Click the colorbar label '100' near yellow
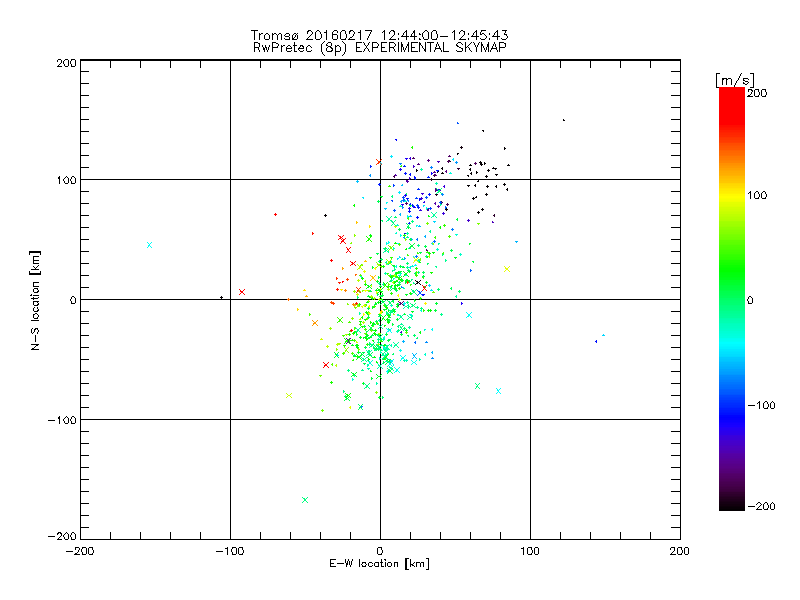Viewport: 800px width, 600px height. (757, 195)
